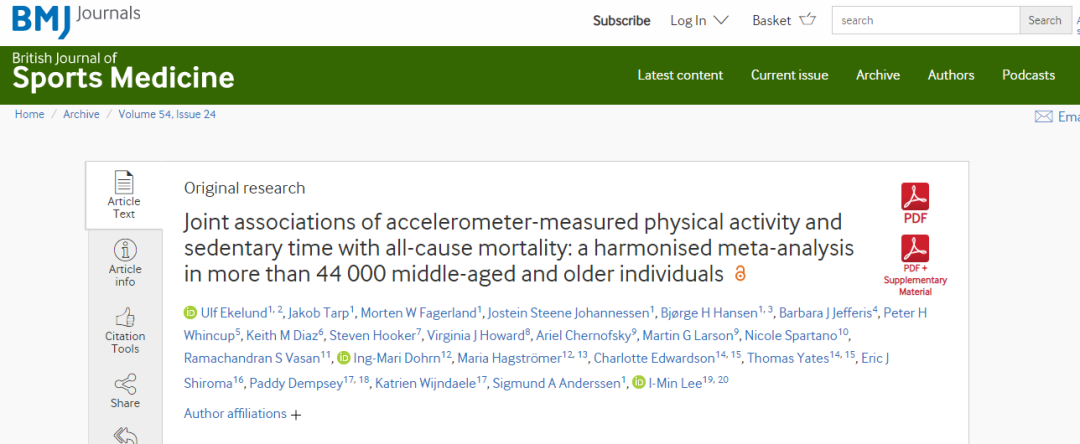1080x444 pixels.
Task: Open the Podcasts menu item
Action: tap(1028, 75)
